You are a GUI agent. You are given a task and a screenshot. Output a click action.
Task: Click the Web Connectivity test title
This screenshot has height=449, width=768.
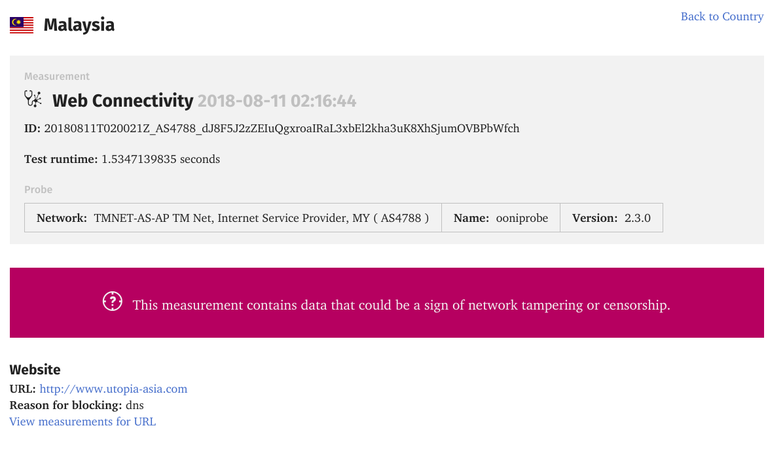click(x=122, y=100)
